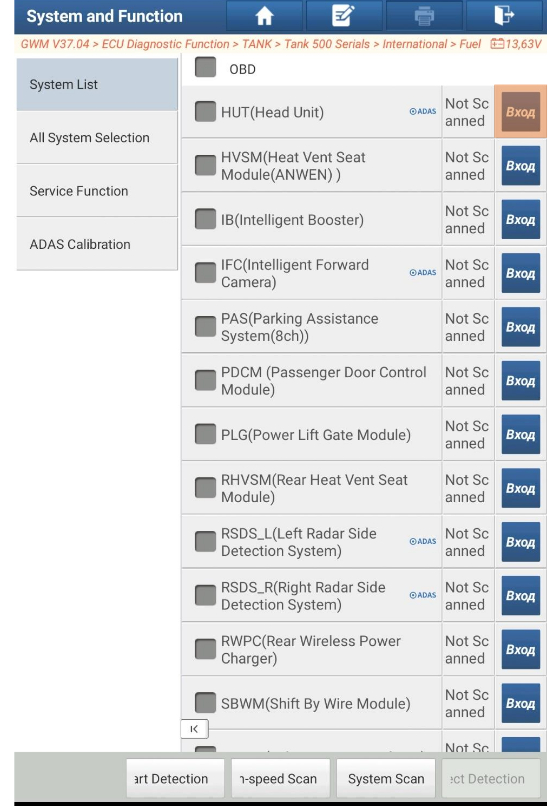Click Вход for PAS Parking Assistance
This screenshot has width=548, height=806.
(520, 327)
